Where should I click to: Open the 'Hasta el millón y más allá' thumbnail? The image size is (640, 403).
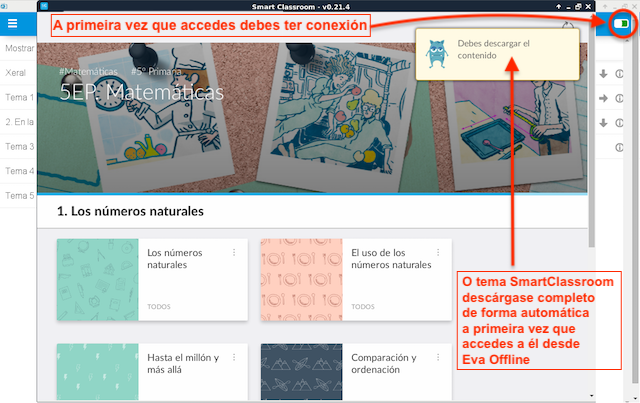pyautogui.click(x=98, y=372)
